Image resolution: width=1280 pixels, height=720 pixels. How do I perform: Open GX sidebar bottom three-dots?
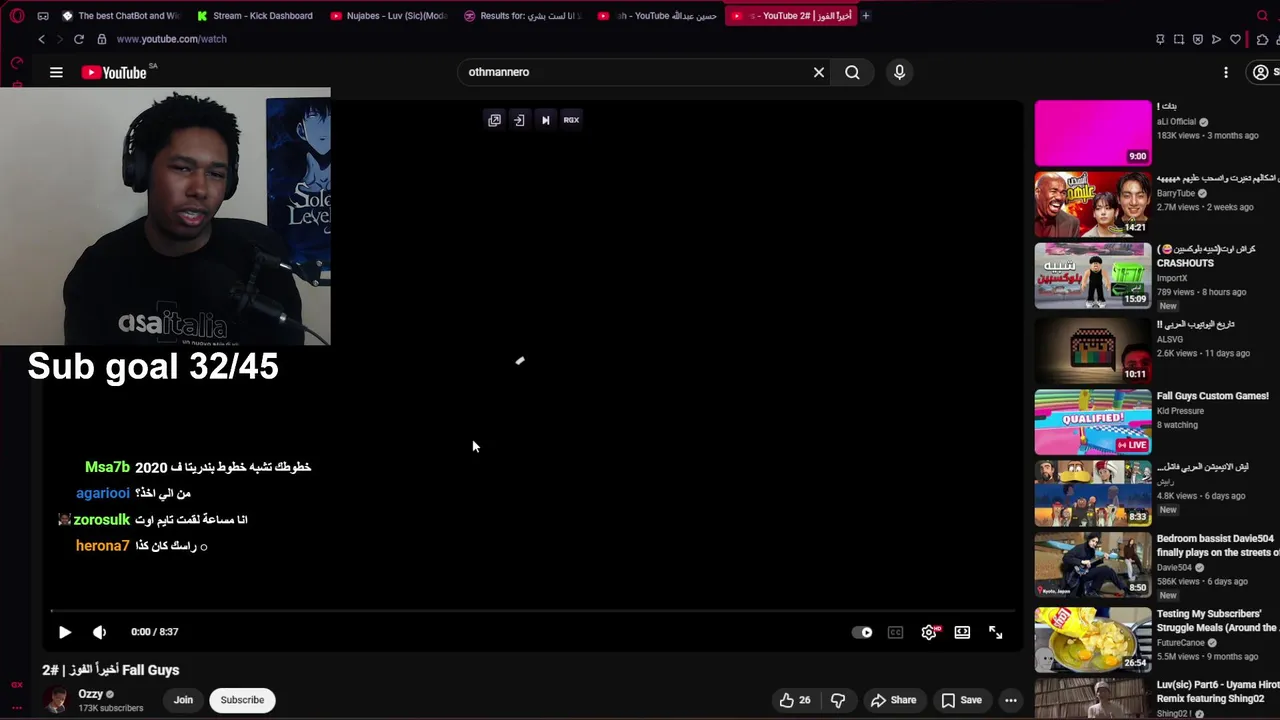tap(17, 707)
